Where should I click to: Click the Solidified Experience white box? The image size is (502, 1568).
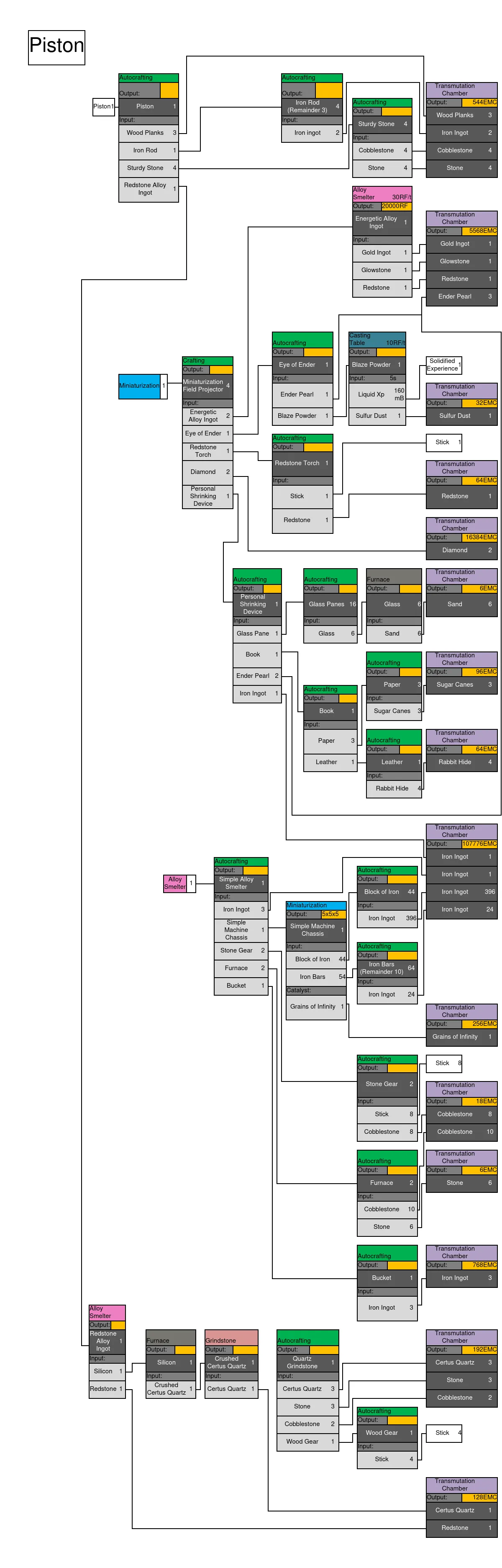(x=442, y=365)
